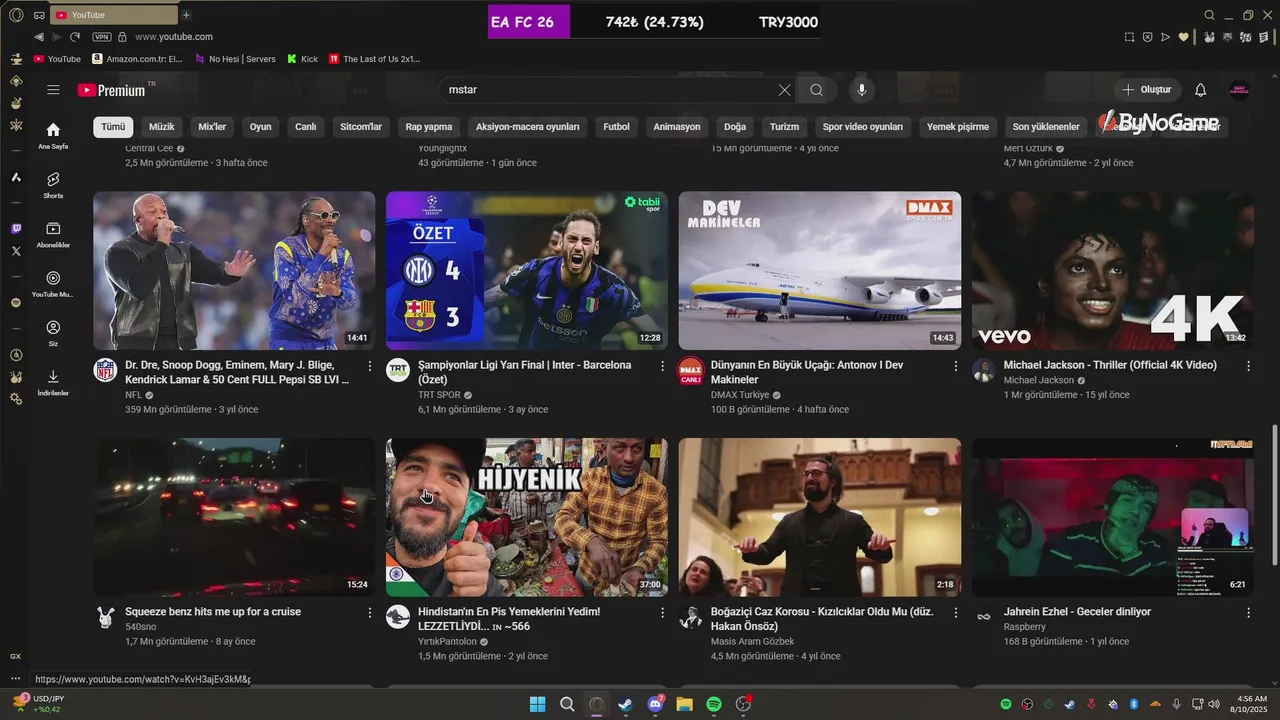
Task: Click the page vertical scrollbar thumb
Action: (1274, 495)
